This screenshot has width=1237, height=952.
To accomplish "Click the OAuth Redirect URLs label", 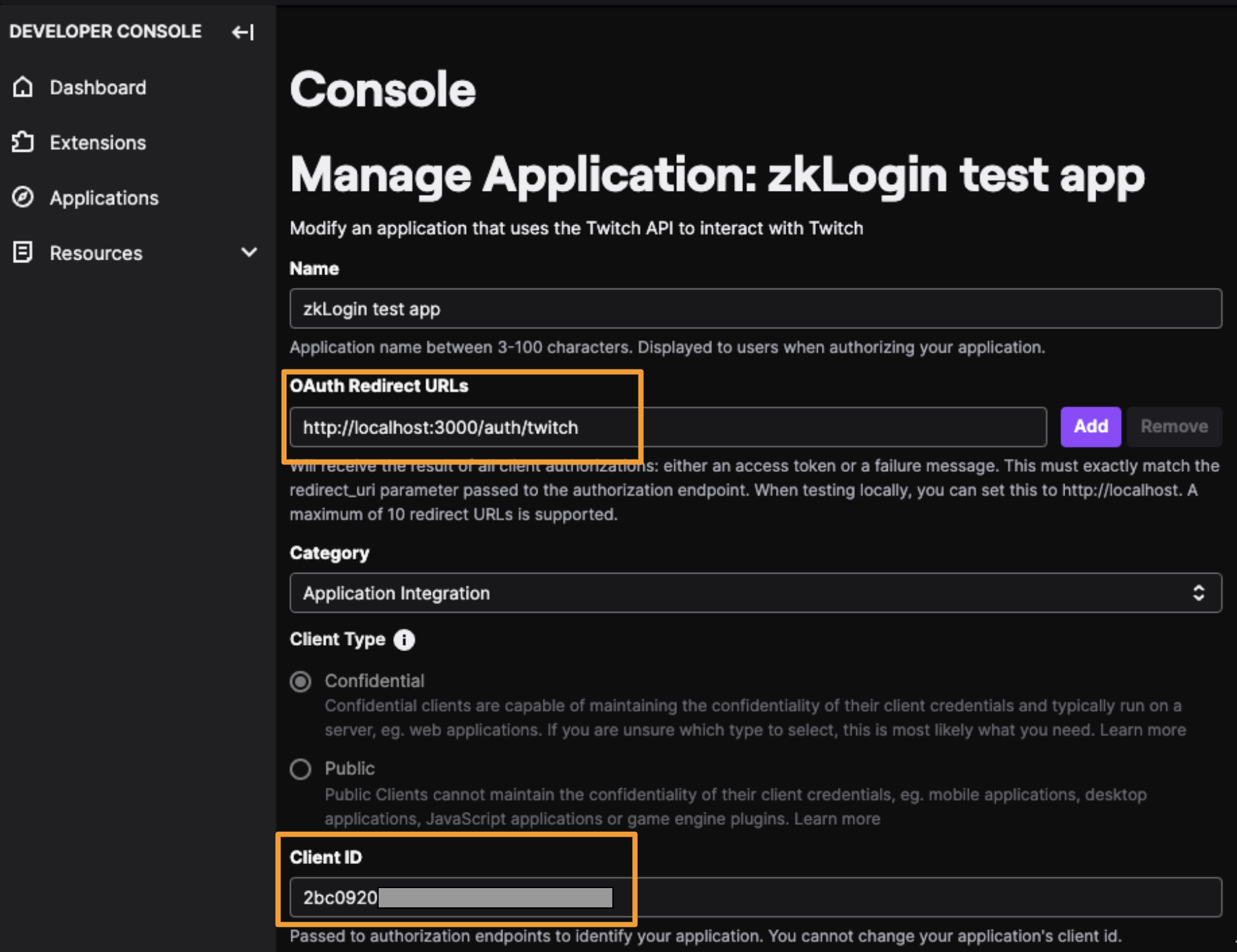I will [379, 386].
